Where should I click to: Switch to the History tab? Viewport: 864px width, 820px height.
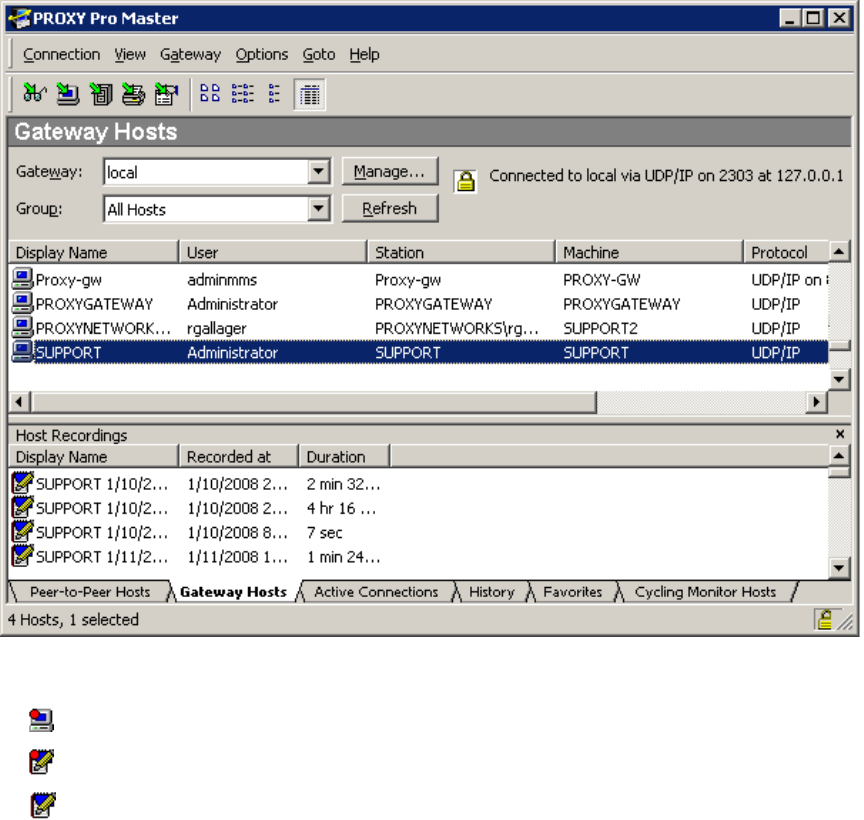coord(492,592)
